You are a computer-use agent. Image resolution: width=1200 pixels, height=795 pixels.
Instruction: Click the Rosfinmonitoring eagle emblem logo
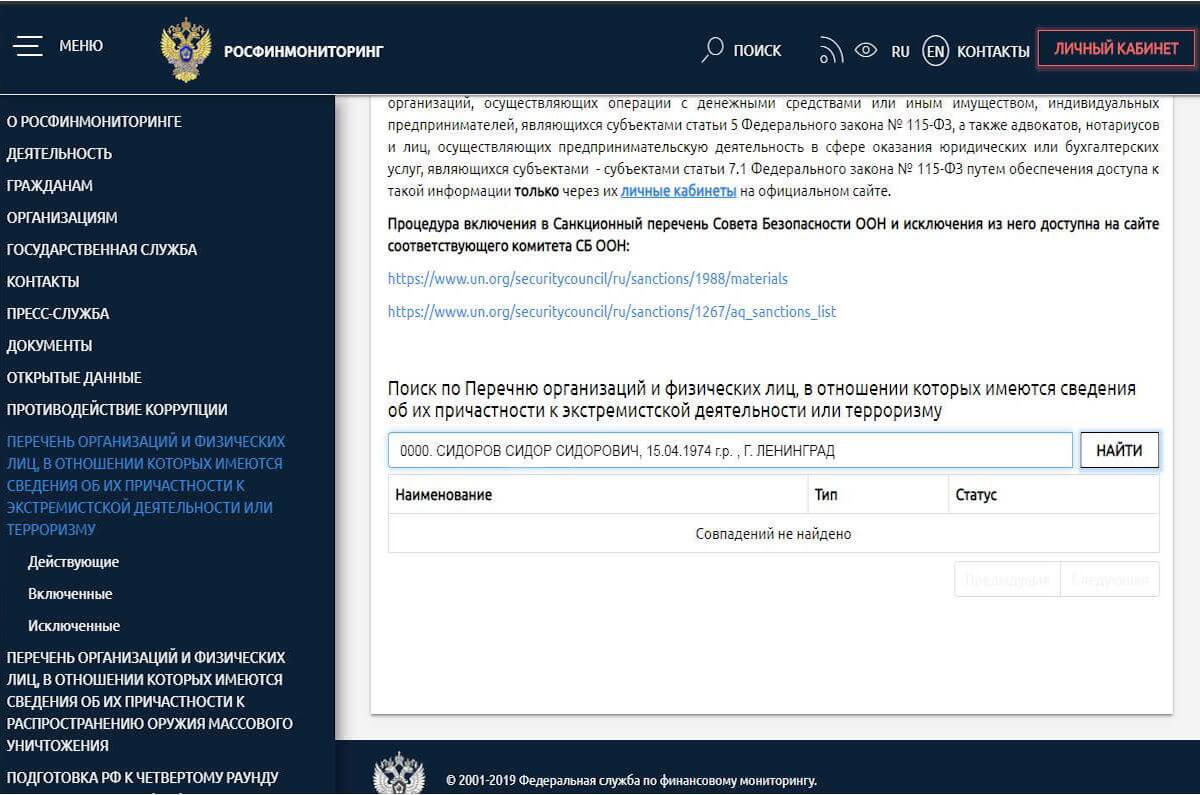pyautogui.click(x=185, y=50)
